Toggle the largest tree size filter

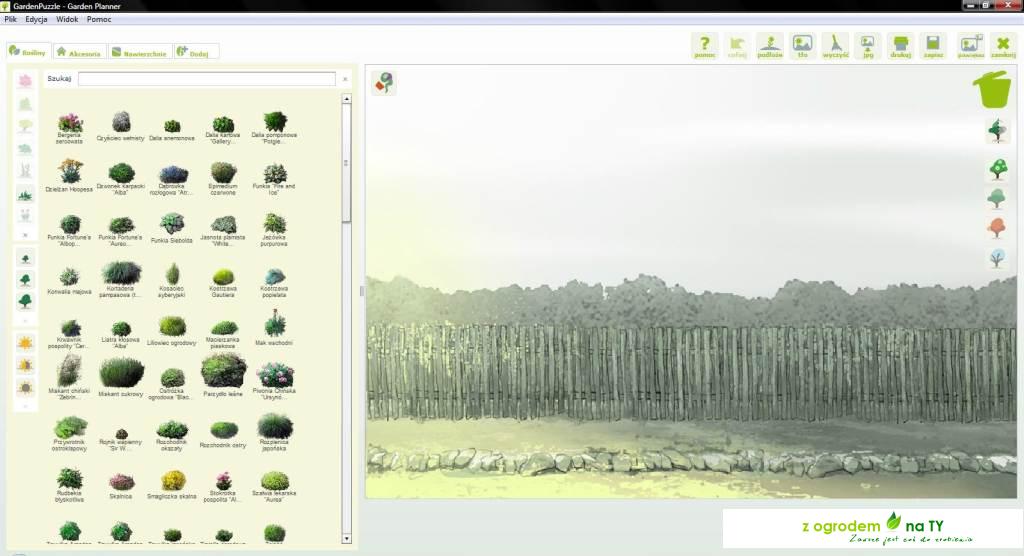click(x=25, y=301)
